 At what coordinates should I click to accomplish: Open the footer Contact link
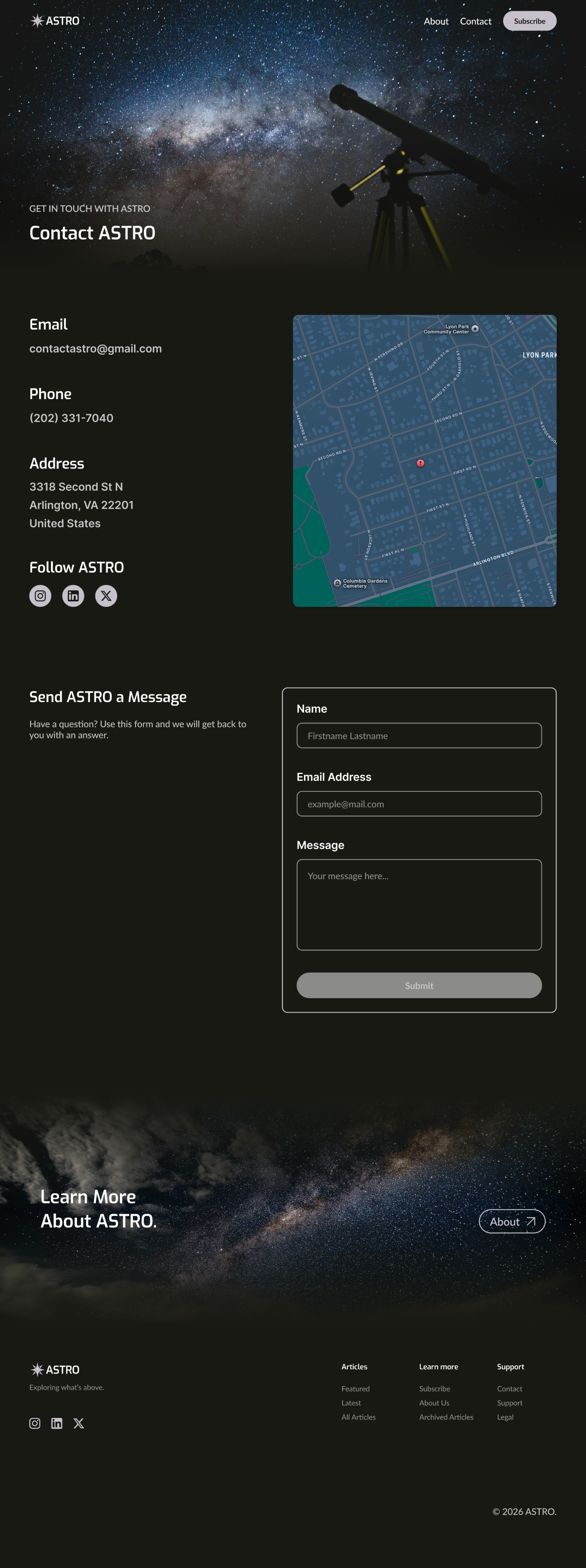pyautogui.click(x=510, y=1389)
